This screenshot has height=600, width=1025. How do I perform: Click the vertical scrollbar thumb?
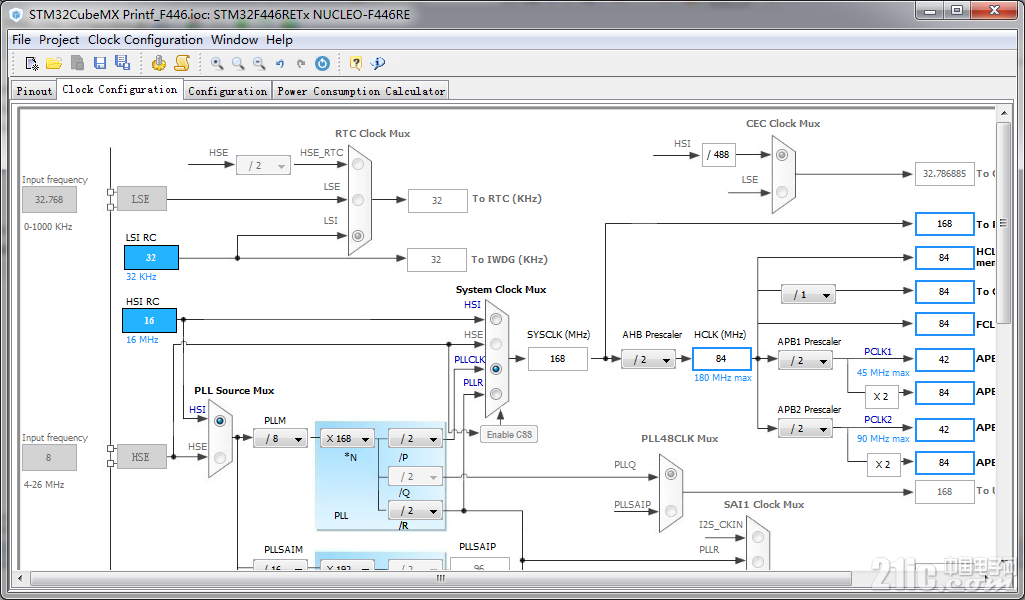pos(1003,222)
